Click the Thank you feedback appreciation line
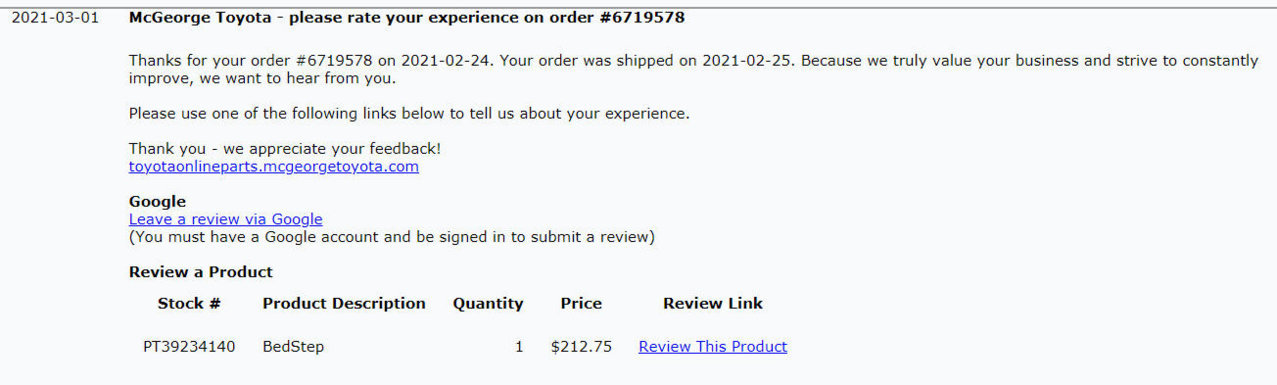The image size is (1277, 385). point(285,149)
